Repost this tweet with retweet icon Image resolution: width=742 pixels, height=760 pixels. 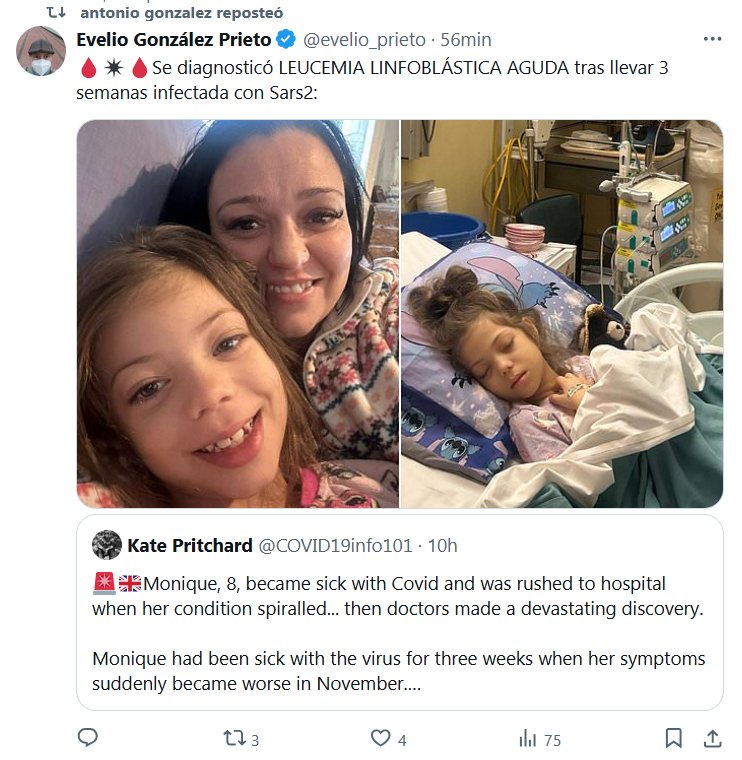[x=232, y=738]
